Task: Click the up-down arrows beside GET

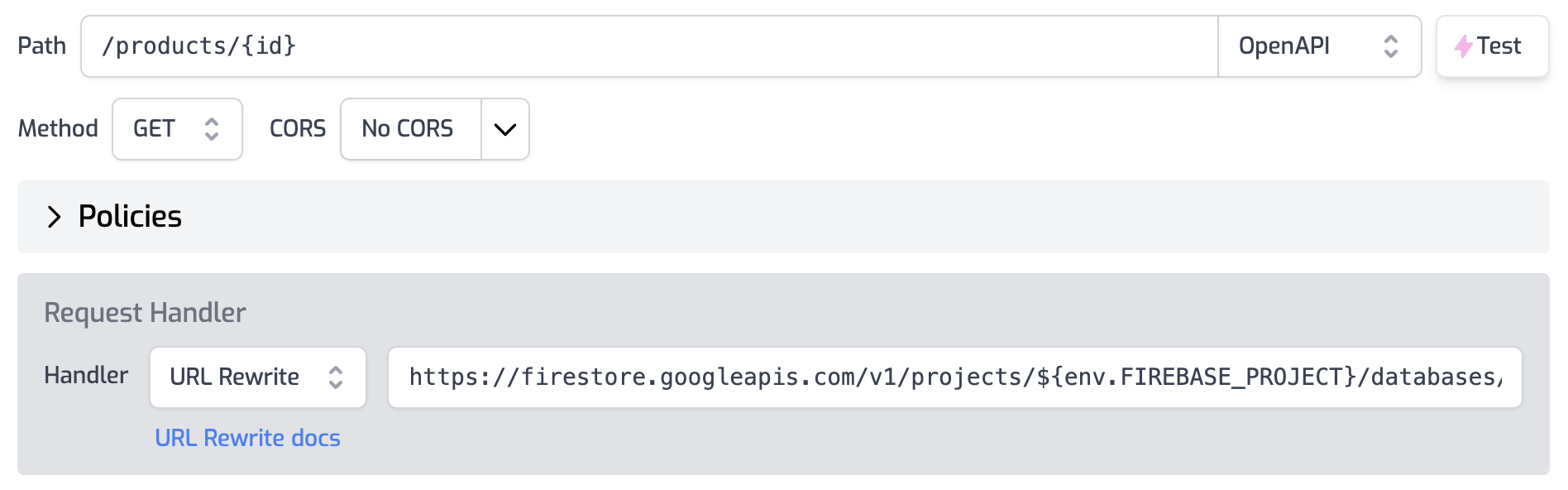Action: (x=212, y=129)
